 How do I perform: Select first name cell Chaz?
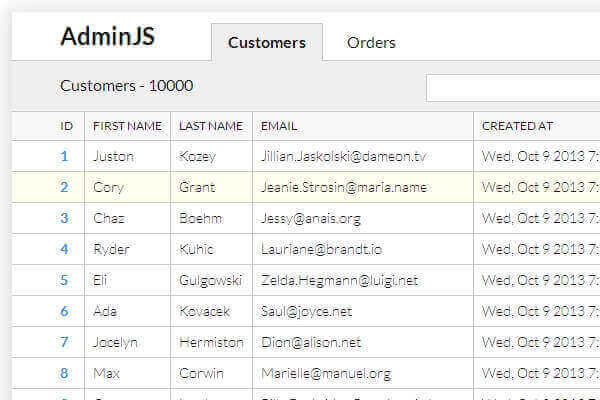point(109,218)
